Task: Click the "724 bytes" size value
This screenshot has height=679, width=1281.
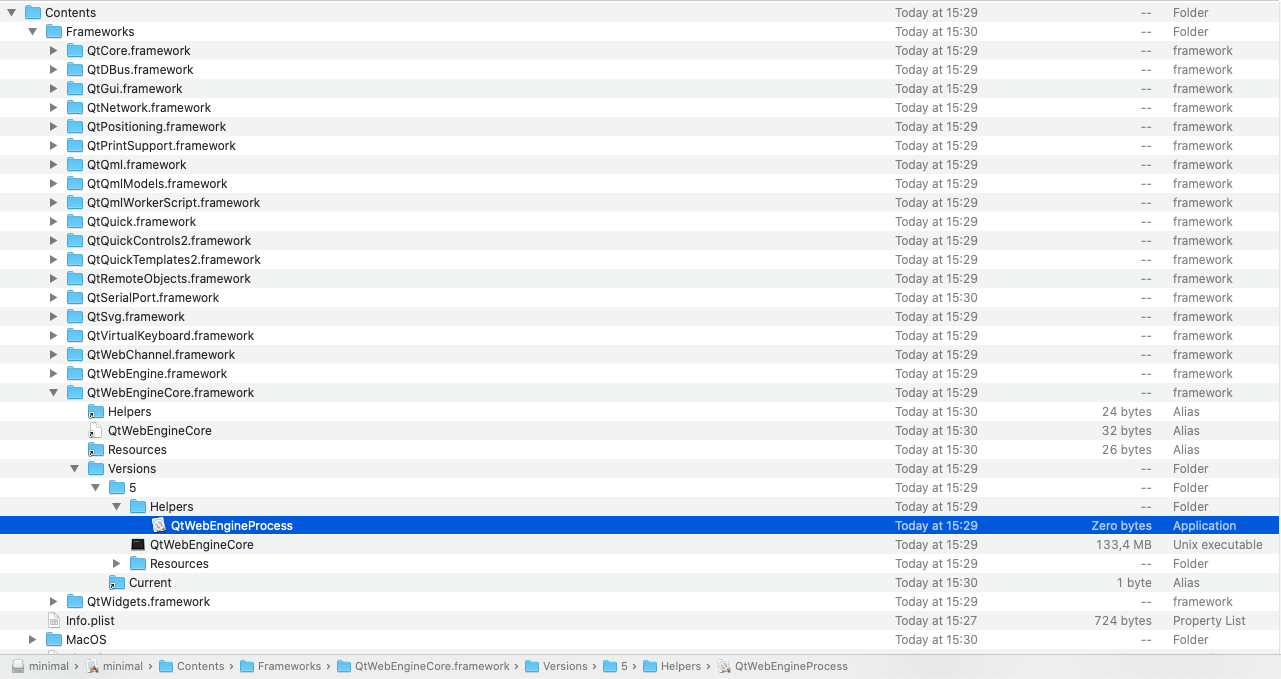Action: (1123, 621)
